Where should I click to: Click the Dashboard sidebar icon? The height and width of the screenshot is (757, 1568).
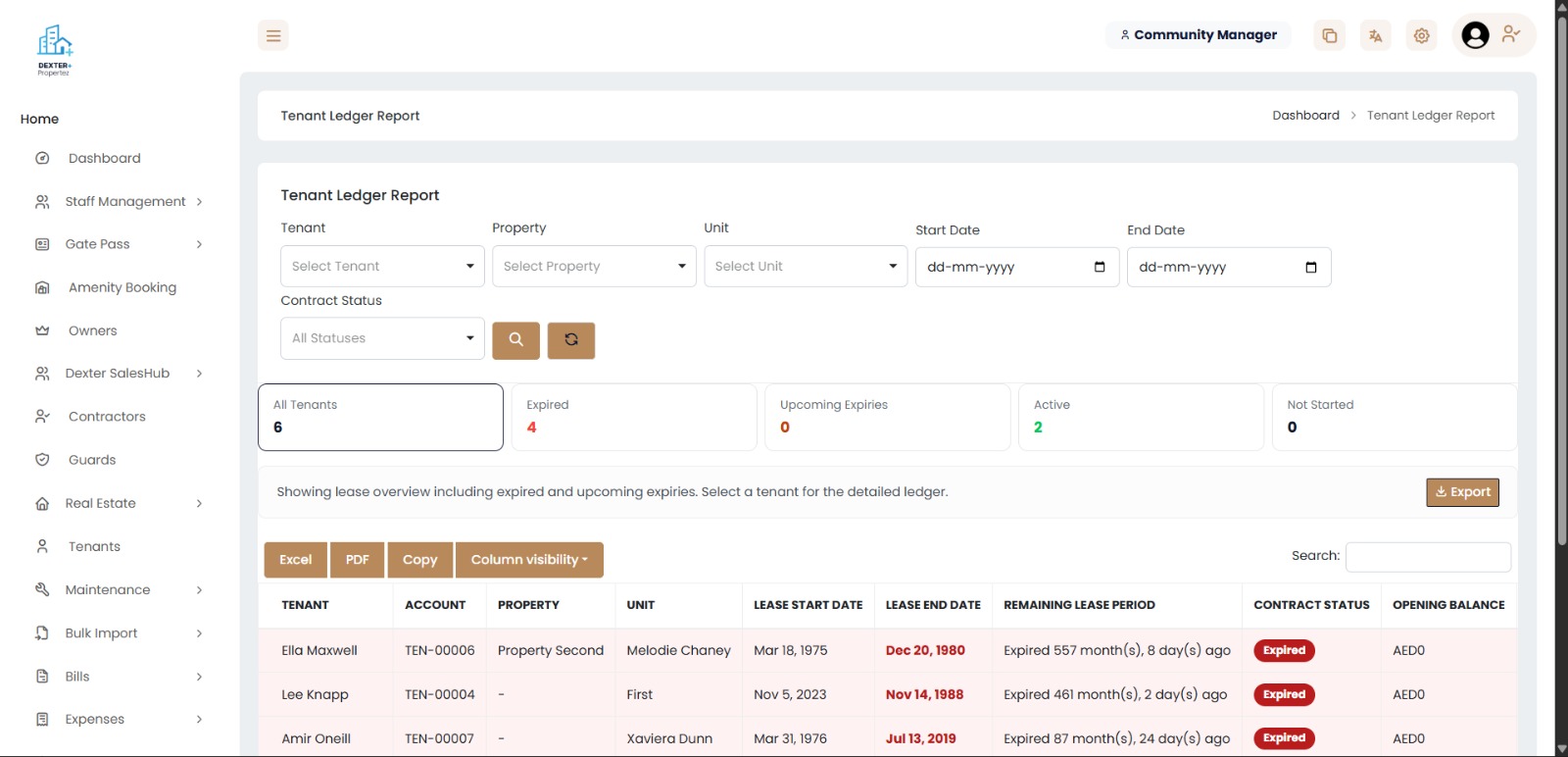tap(42, 158)
